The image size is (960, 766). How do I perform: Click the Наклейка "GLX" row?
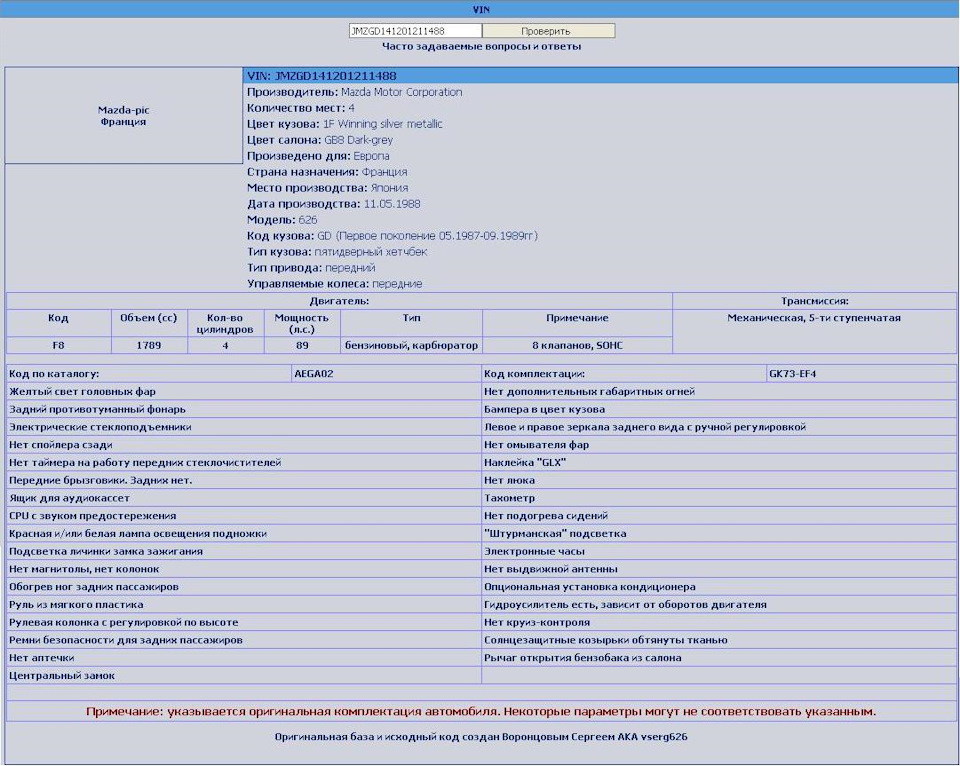coord(719,462)
